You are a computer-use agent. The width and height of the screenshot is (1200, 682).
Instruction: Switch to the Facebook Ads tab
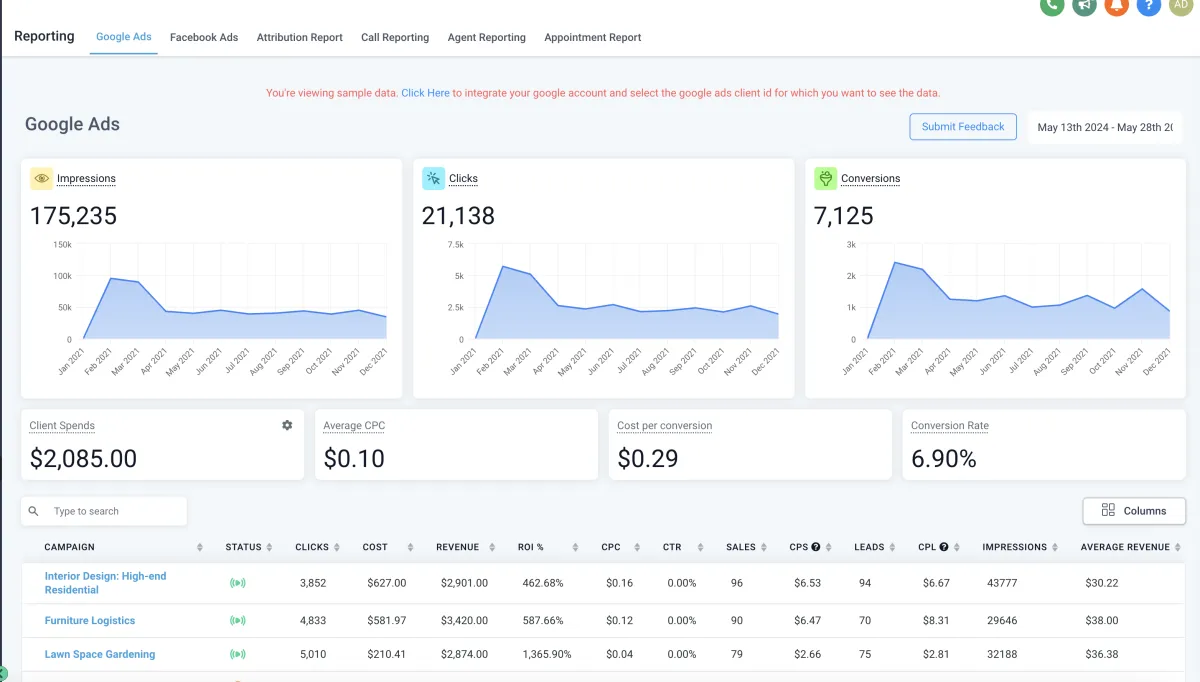coord(204,37)
